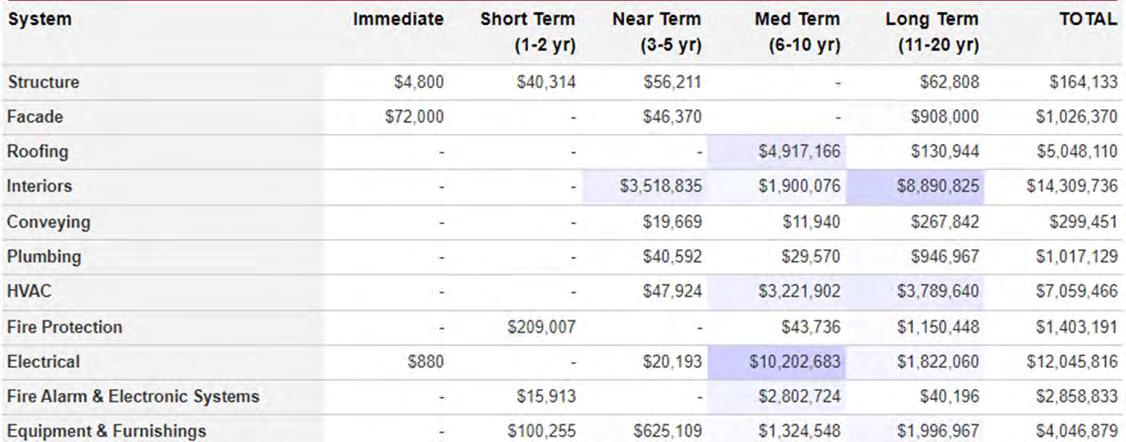Click the TOTAL column header
Viewport: 1126px width, 442px height.
1086,19
